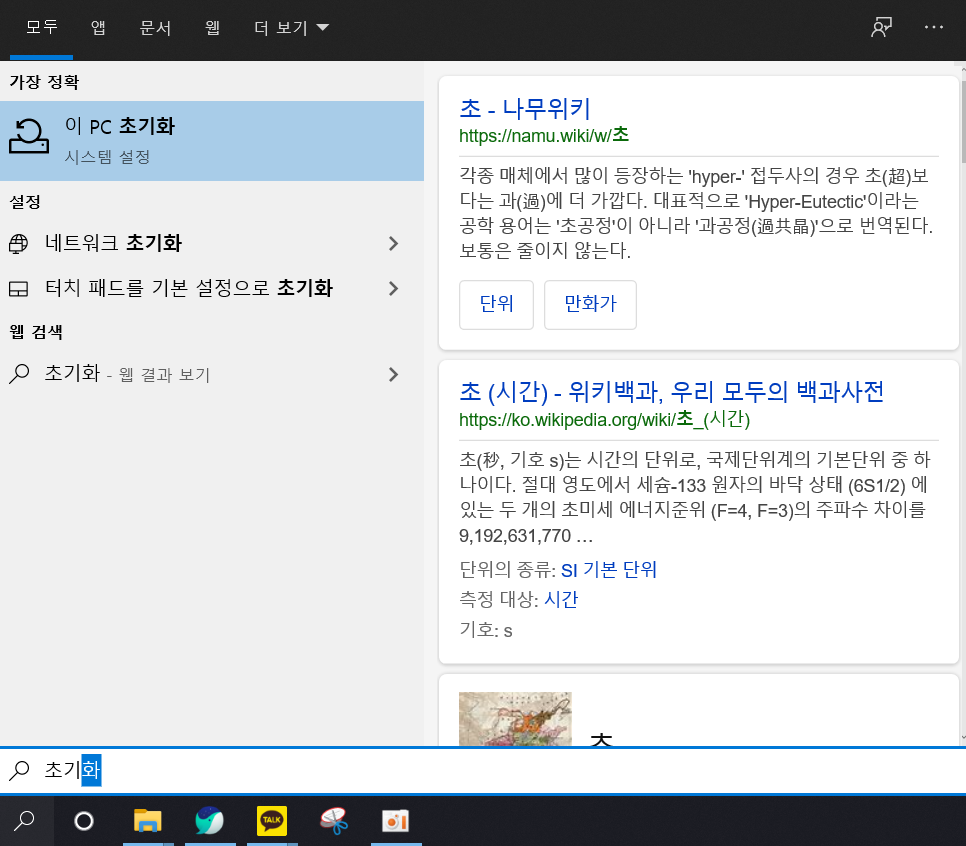966x846 pixels.
Task: Open the PowerPoint-style app on taskbar
Action: coord(396,821)
